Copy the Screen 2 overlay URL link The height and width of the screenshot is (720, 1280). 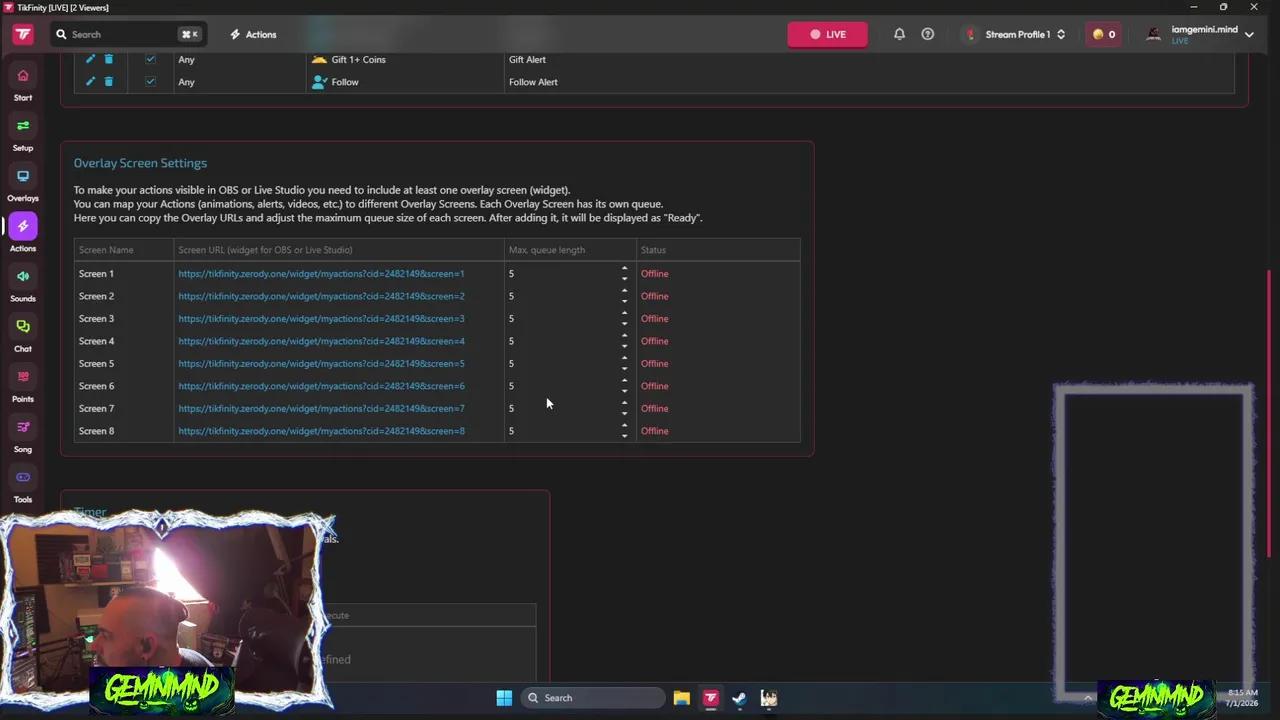tap(321, 296)
